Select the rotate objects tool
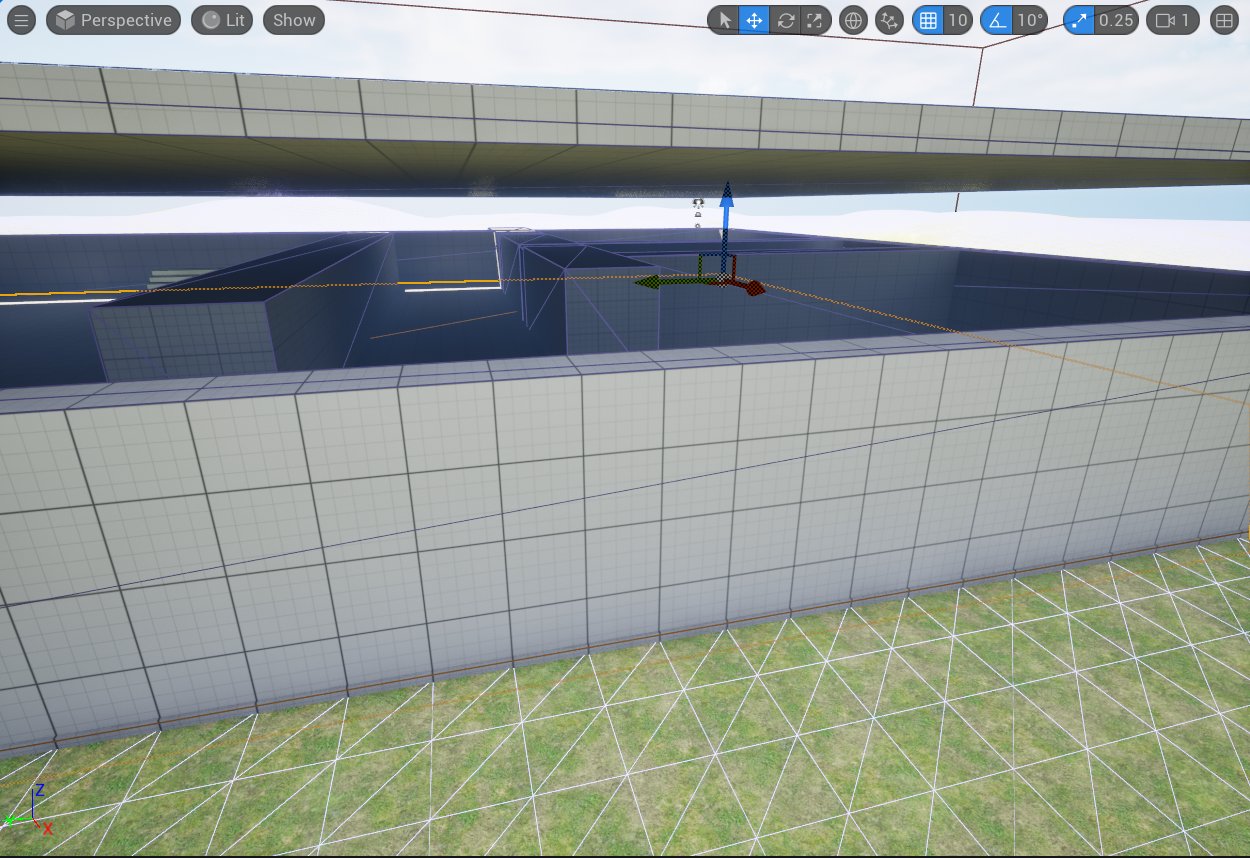 tap(785, 20)
